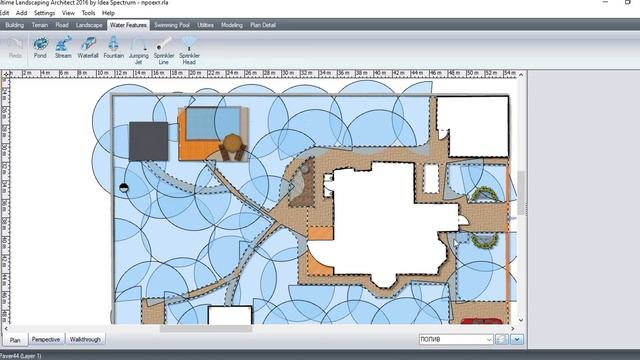
Task: Click the half-black circle marker on plan
Action: point(124,188)
